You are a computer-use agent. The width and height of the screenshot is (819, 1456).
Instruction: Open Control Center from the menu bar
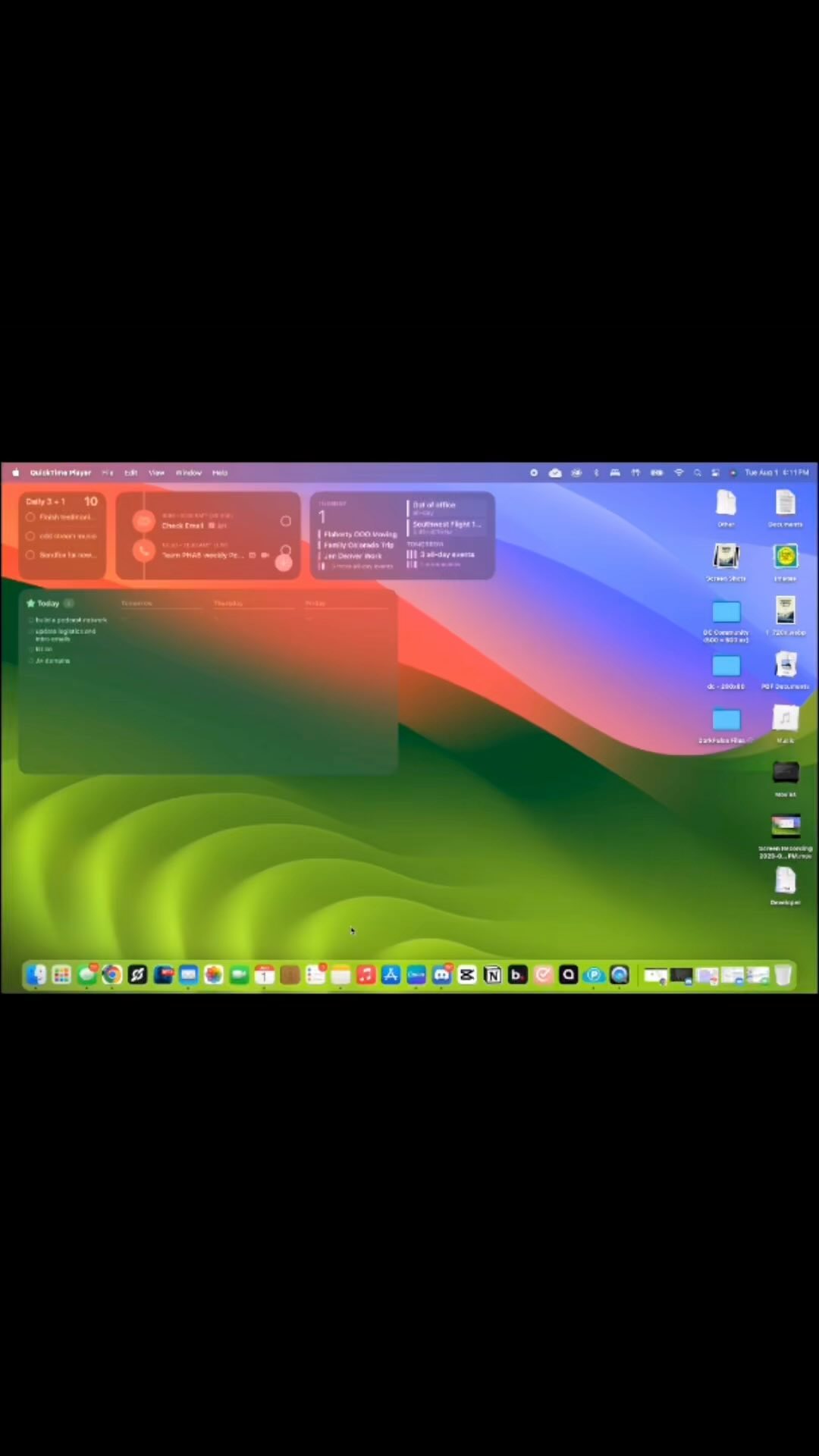(715, 472)
